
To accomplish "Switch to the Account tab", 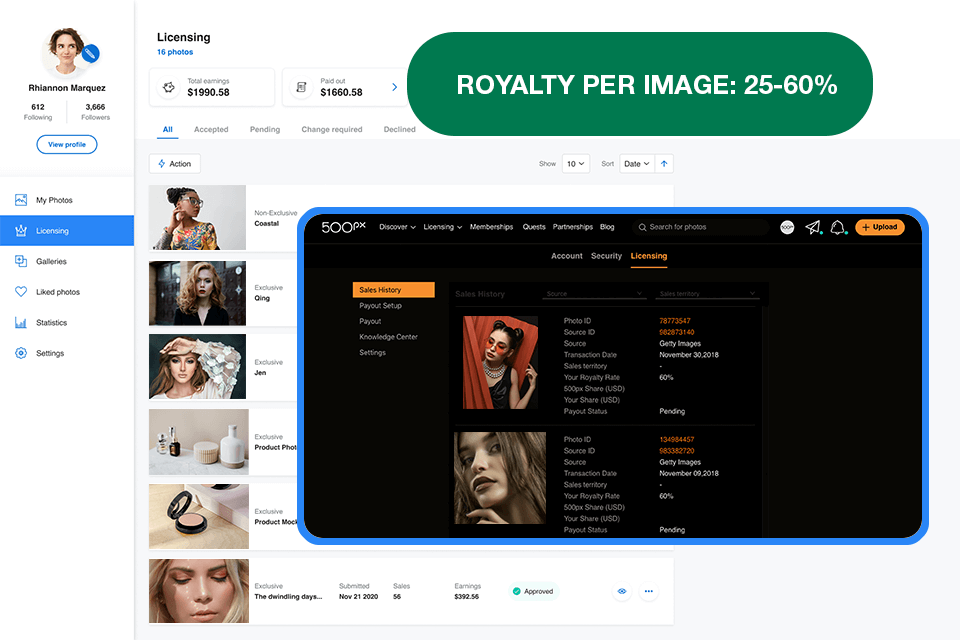I will (567, 256).
